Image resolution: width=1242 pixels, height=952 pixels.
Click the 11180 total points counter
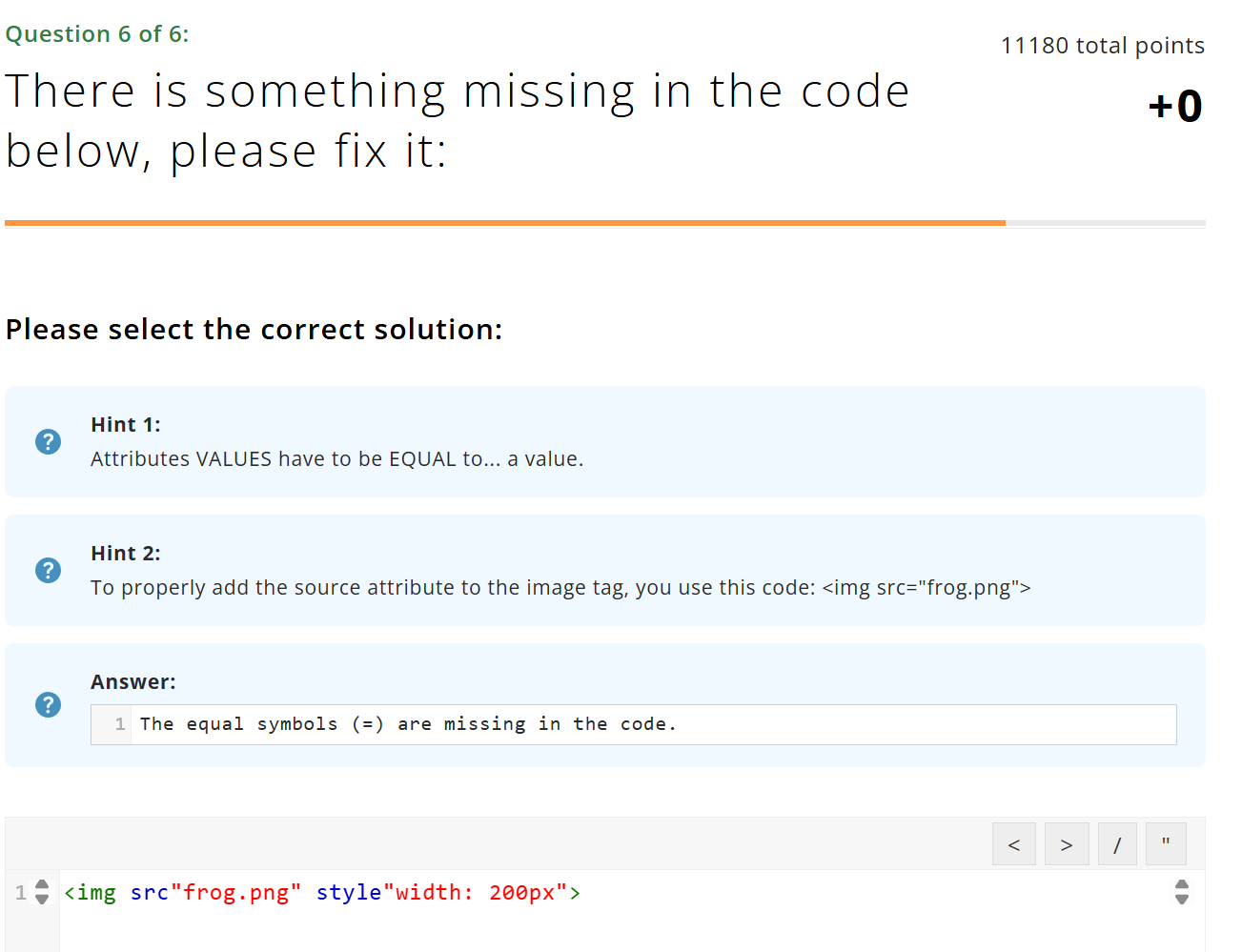click(x=1102, y=46)
